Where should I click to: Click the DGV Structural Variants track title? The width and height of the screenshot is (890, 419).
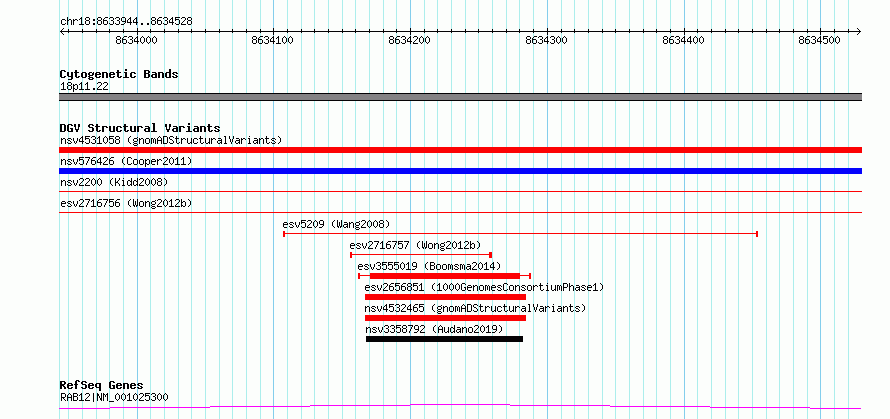point(140,128)
